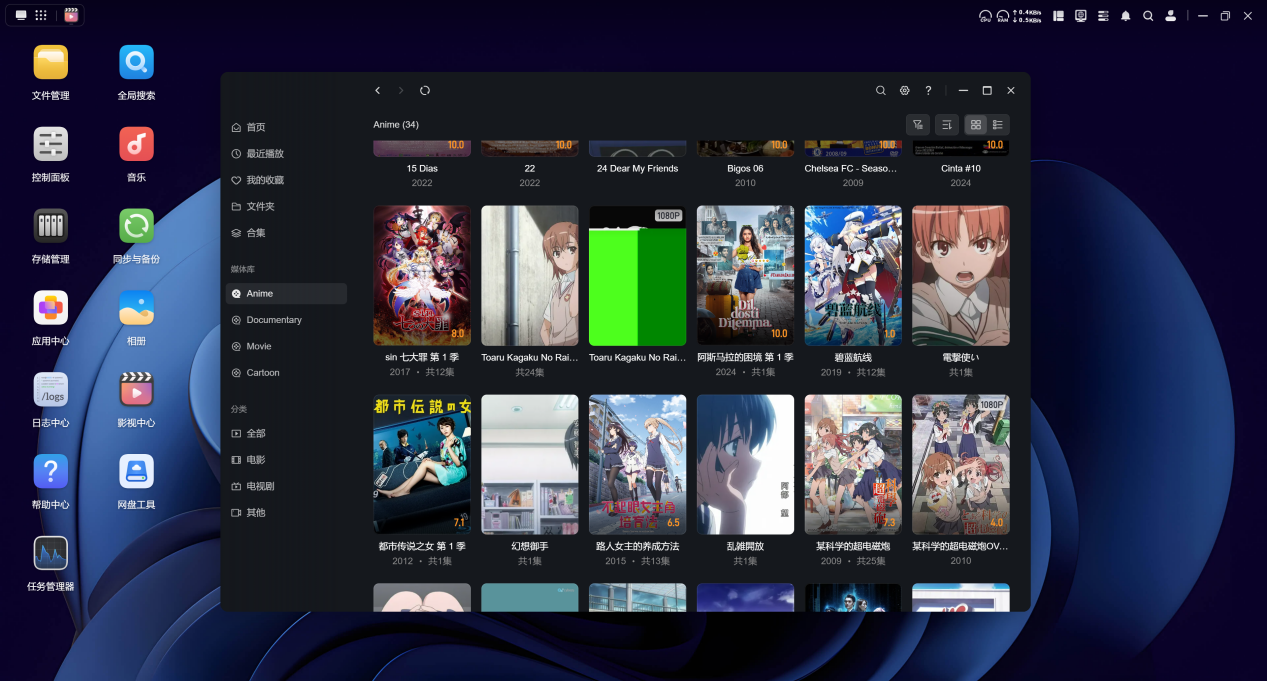
Task: Open 合集 collections
Action: pos(286,233)
